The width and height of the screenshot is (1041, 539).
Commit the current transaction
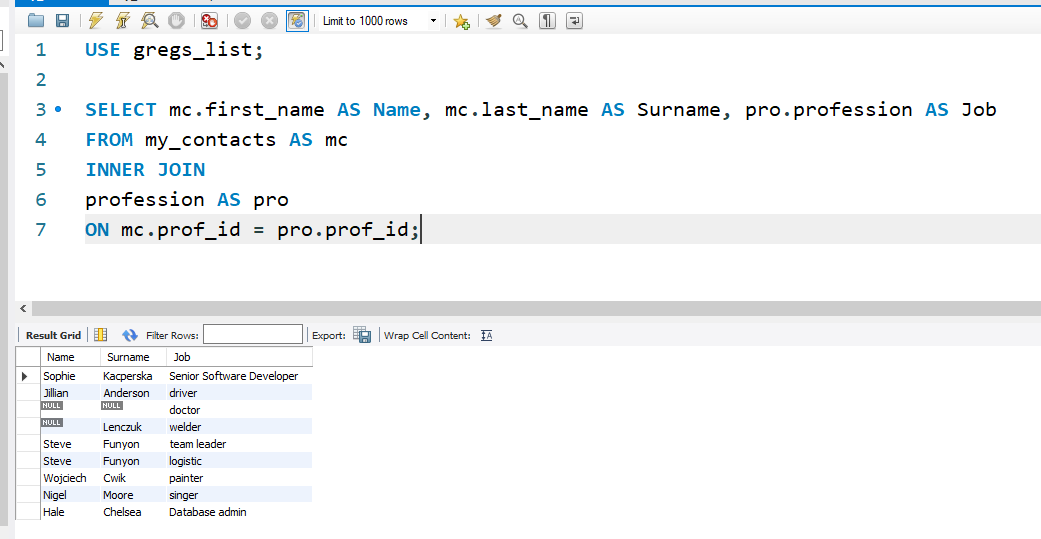point(242,21)
